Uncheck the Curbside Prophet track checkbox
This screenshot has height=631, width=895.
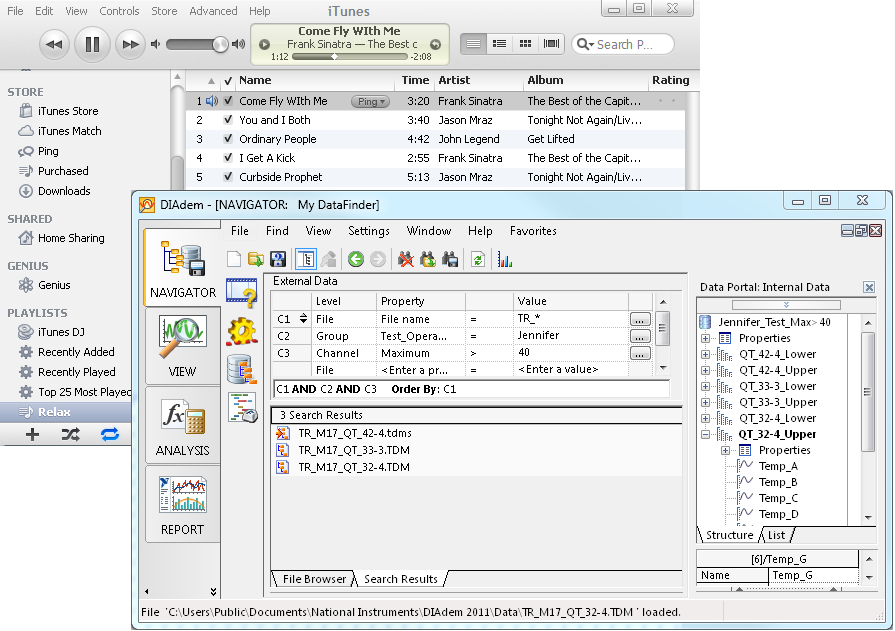coord(228,177)
